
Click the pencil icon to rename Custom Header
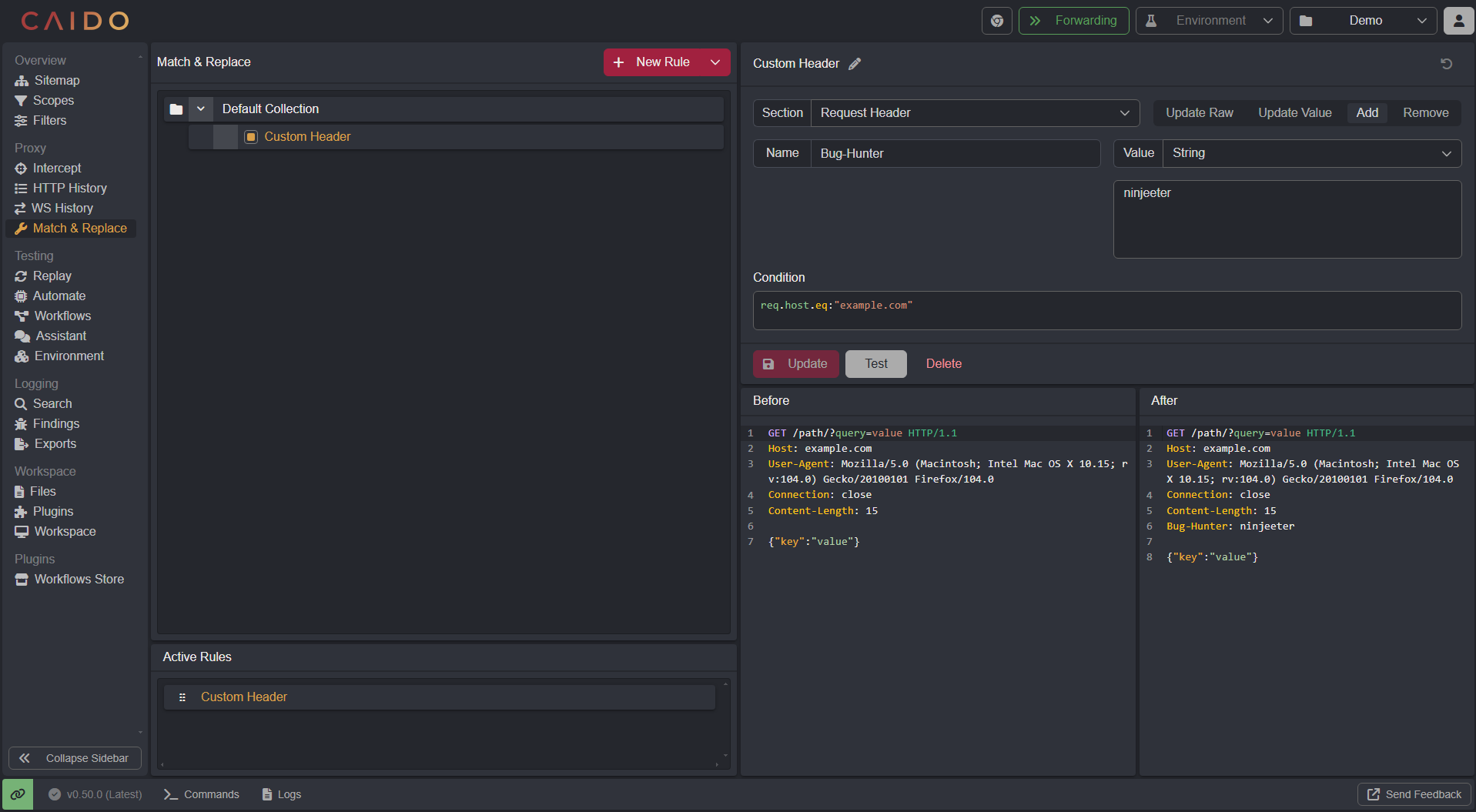(x=855, y=64)
